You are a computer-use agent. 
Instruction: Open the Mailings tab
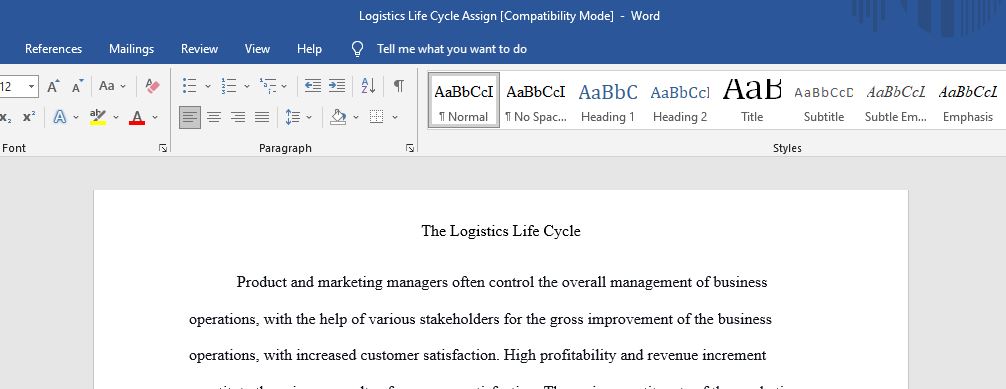(x=132, y=49)
